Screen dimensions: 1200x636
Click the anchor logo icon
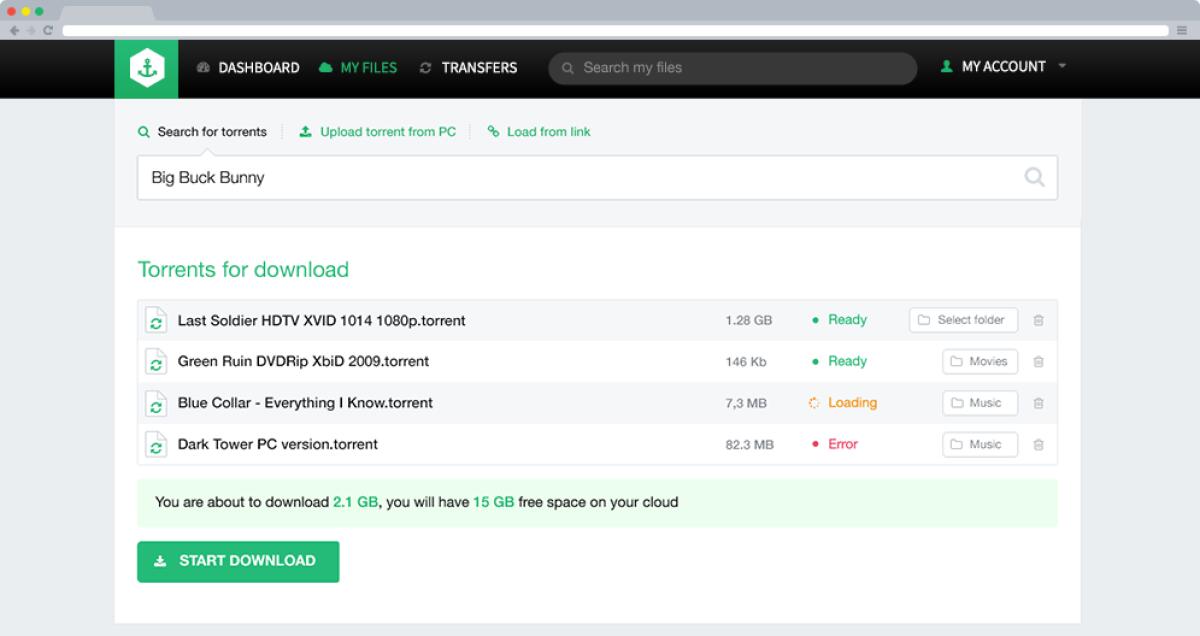pos(146,68)
